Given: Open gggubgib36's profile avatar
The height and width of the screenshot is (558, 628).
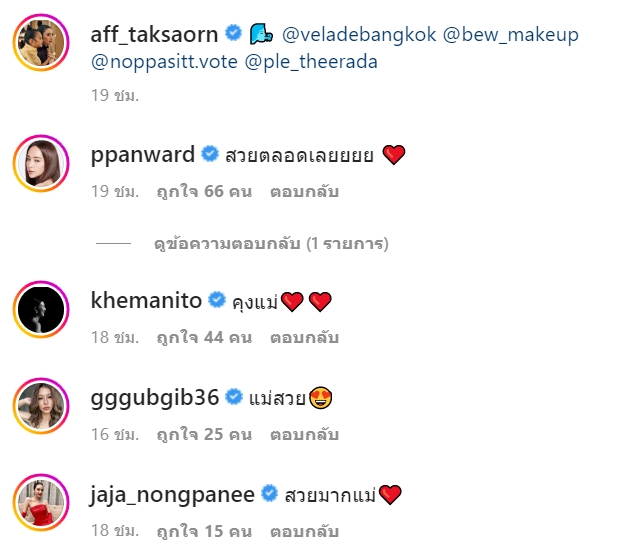Looking at the screenshot, I should pyautogui.click(x=41, y=406).
